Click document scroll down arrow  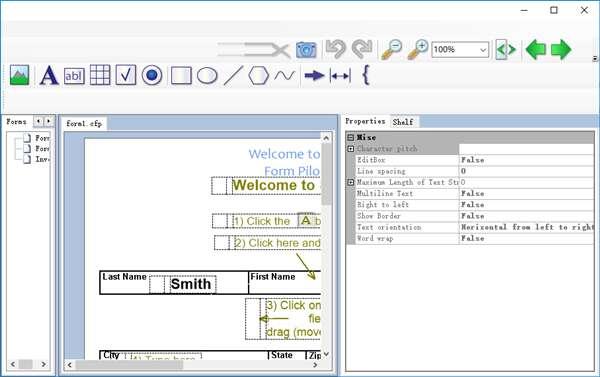tap(326, 354)
